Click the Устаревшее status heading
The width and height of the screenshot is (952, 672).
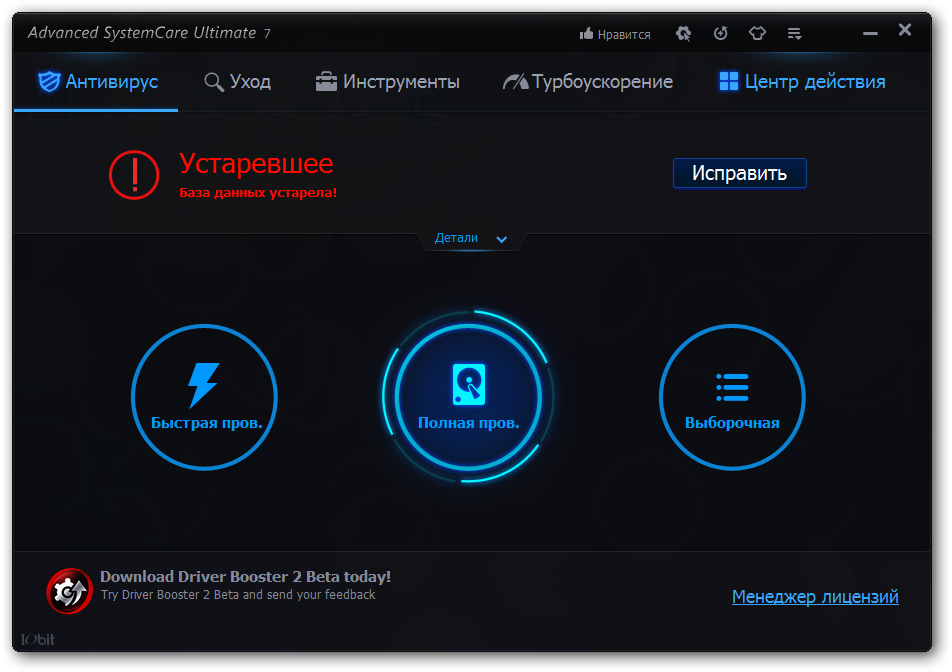click(256, 164)
